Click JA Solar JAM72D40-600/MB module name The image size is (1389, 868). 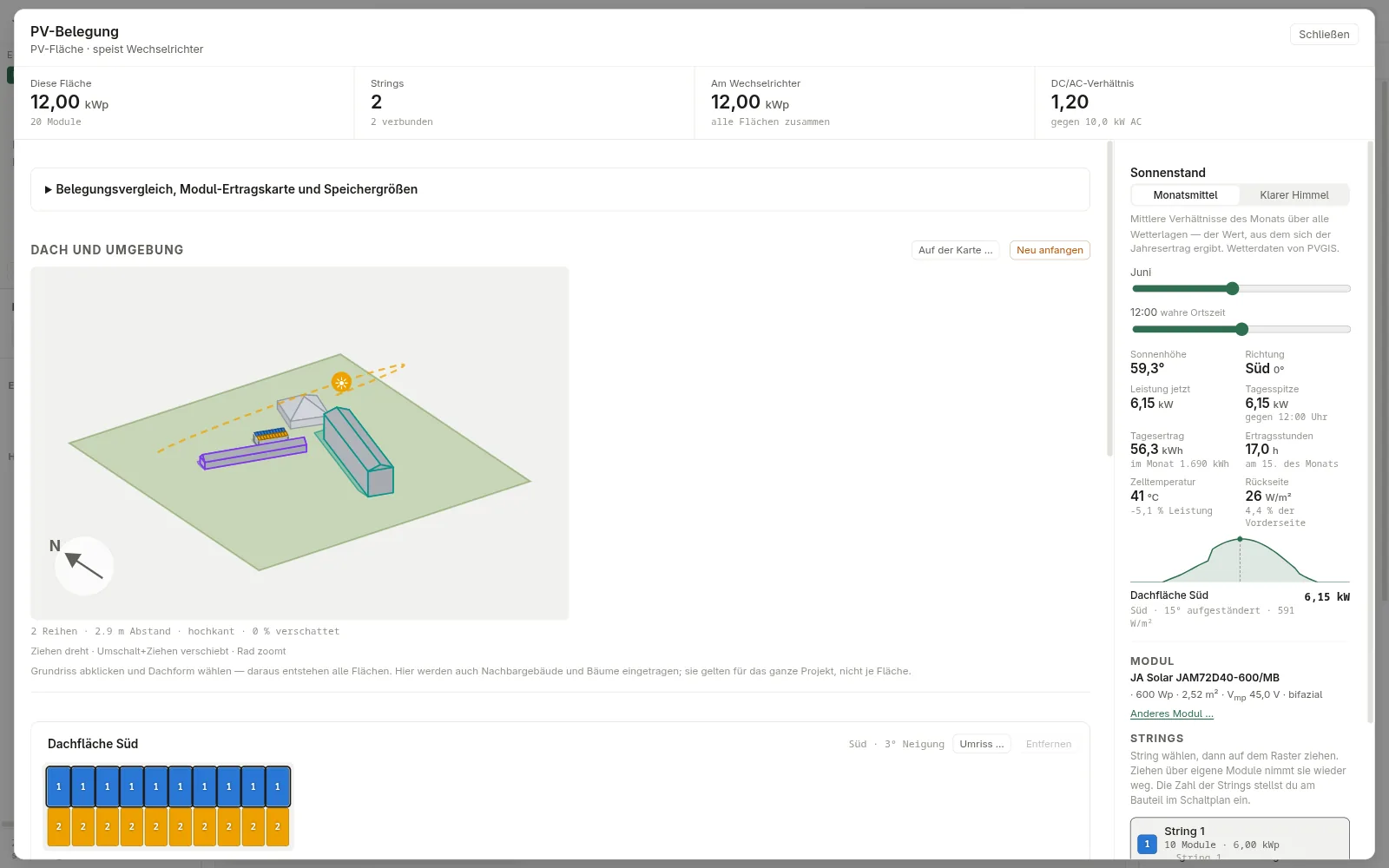[1204, 678]
